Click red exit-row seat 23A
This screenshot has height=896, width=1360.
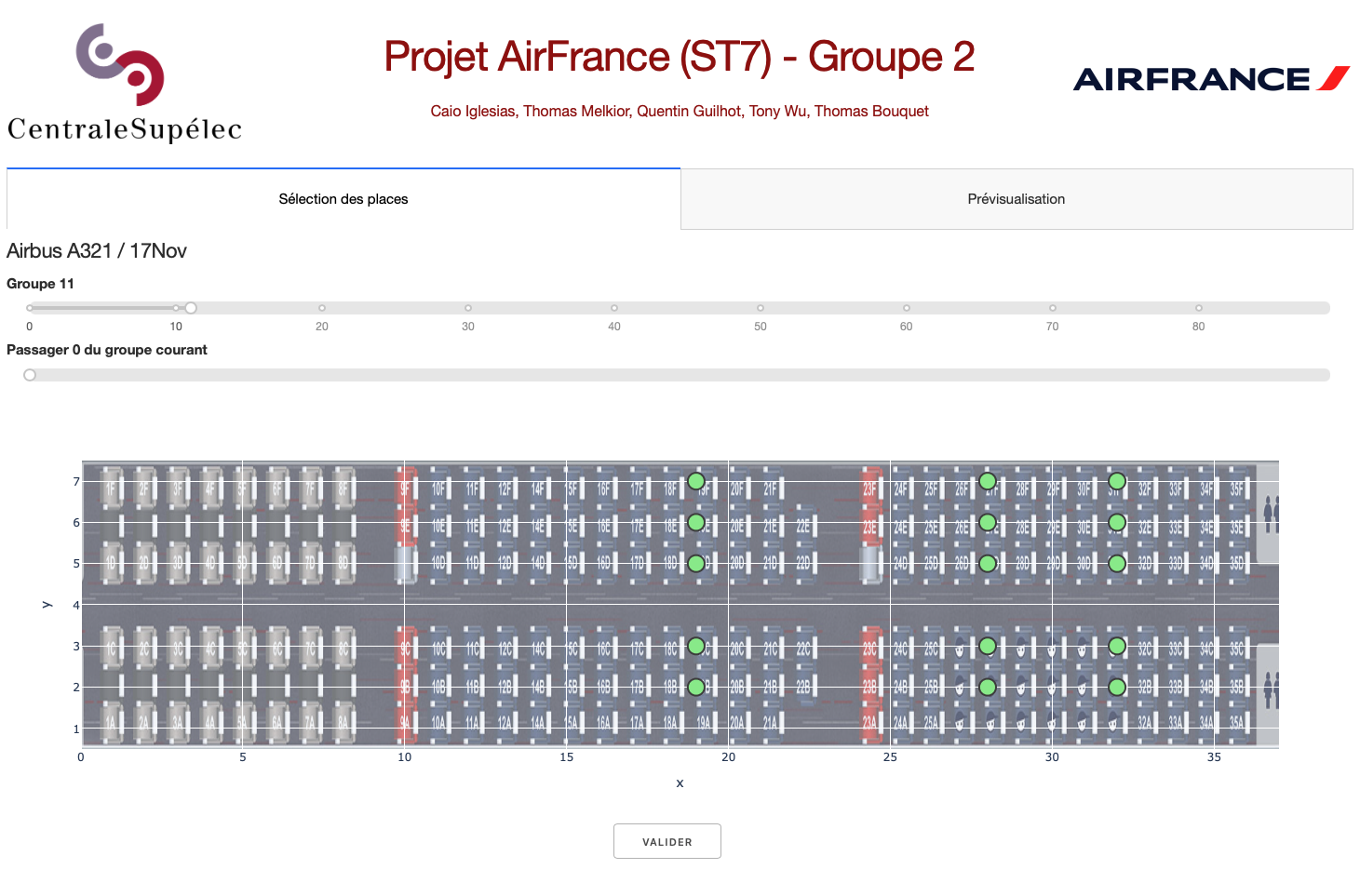[x=870, y=721]
